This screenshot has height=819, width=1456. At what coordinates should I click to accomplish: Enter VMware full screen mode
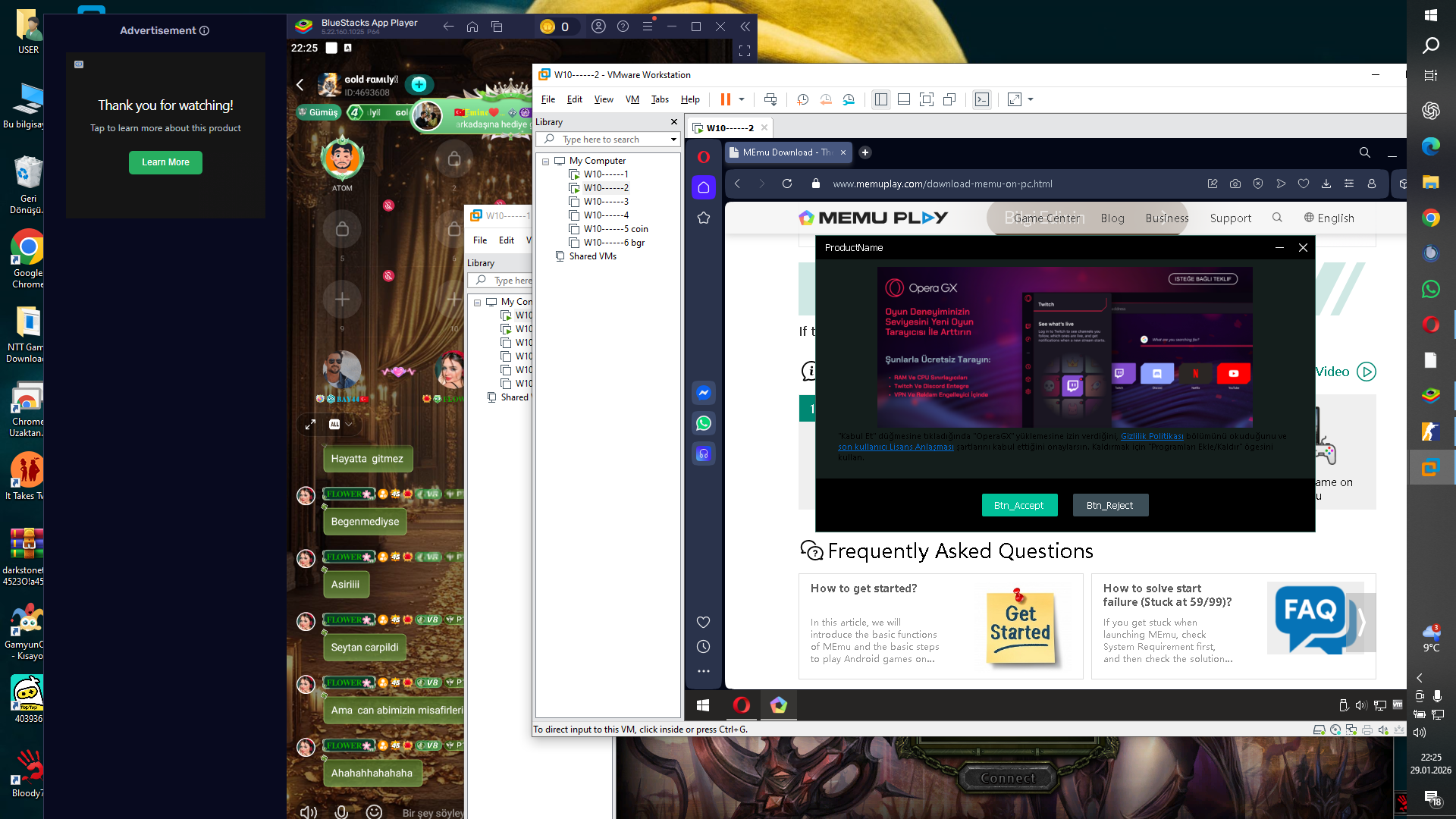tap(927, 99)
